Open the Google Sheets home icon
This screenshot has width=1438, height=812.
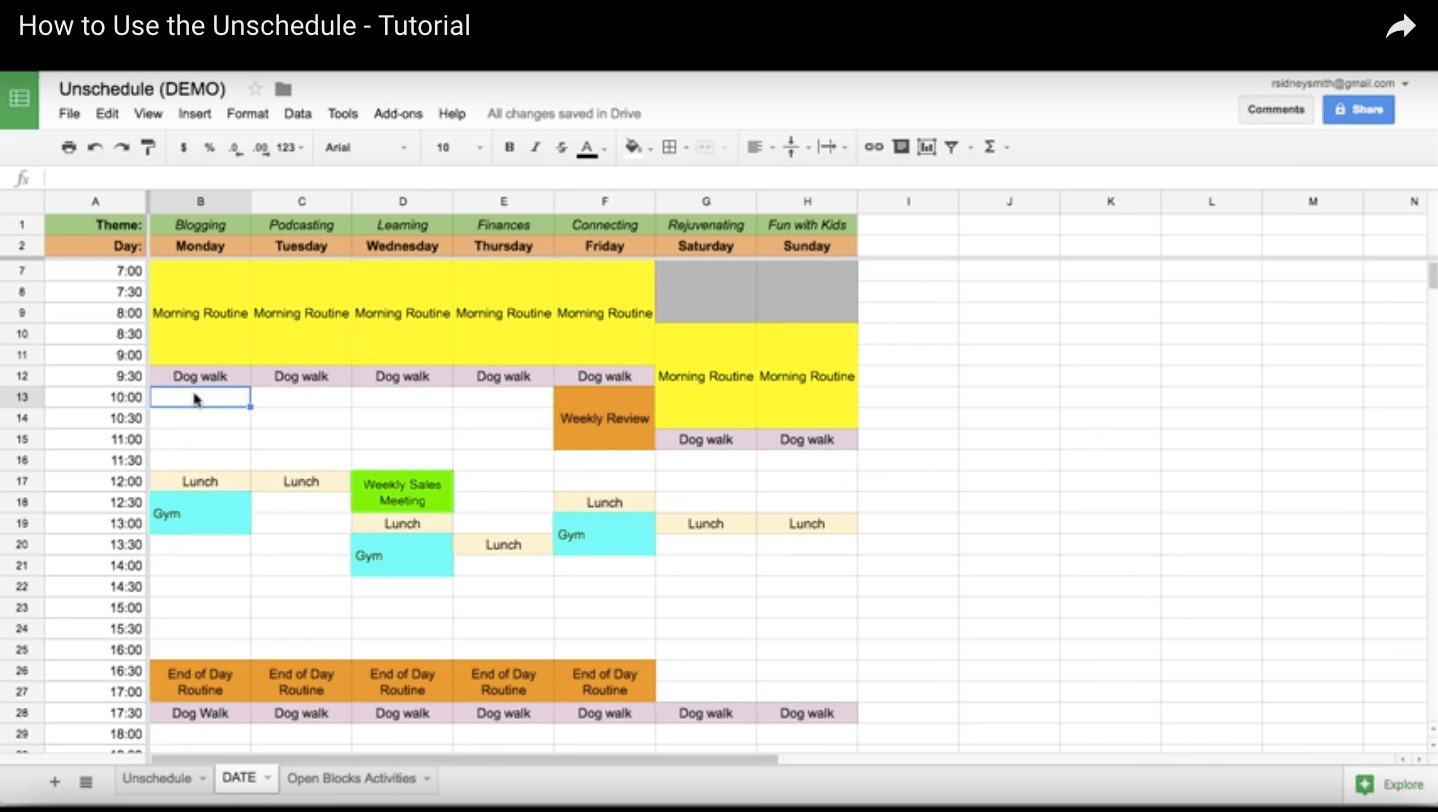tap(19, 99)
